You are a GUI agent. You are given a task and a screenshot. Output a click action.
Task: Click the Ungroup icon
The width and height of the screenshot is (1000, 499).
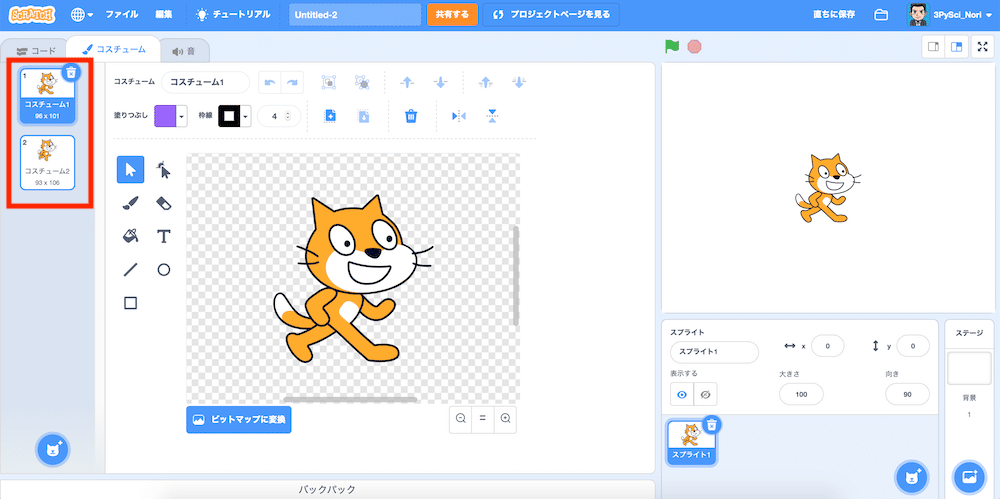click(x=362, y=82)
